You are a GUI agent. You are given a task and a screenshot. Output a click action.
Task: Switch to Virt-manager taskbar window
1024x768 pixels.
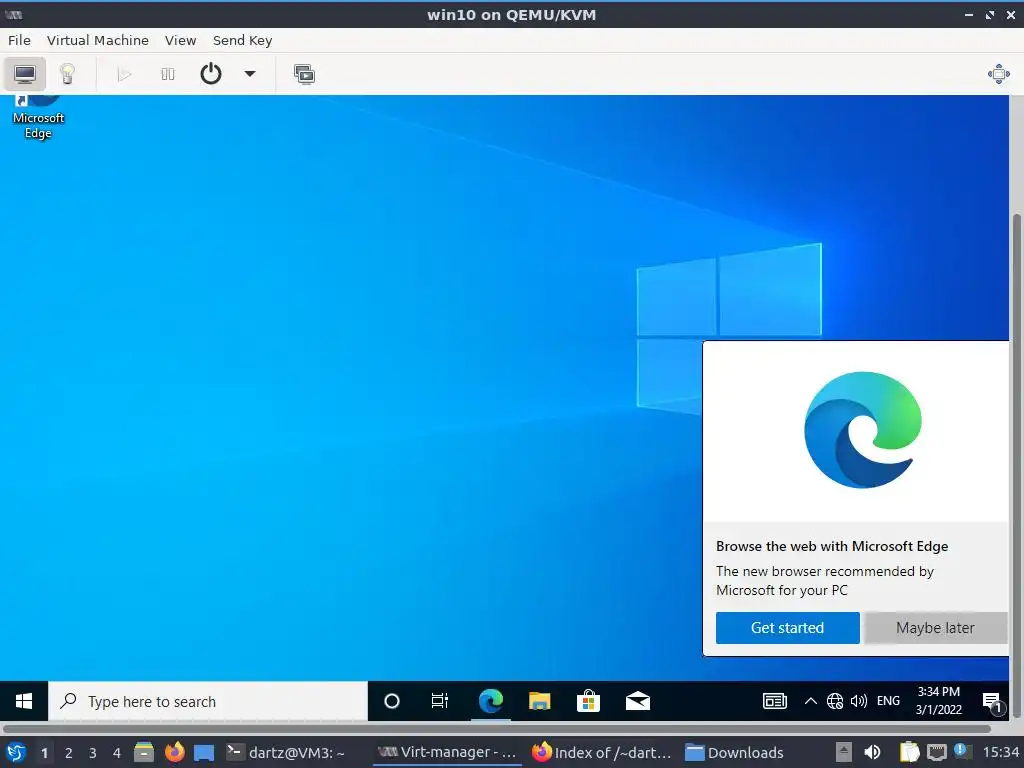pyautogui.click(x=447, y=752)
